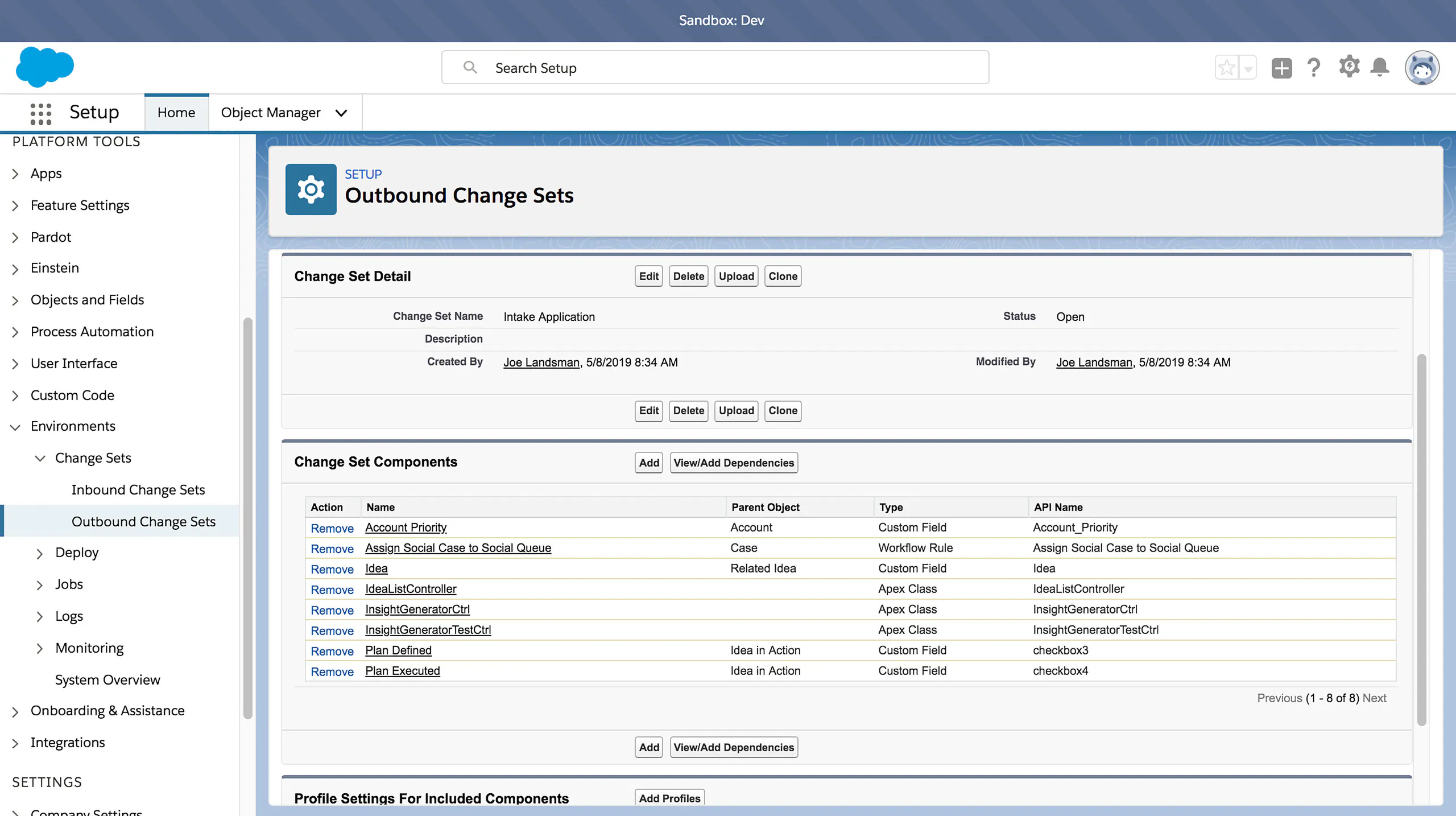The image size is (1456, 816).
Task: Click the bottom View/Add Dependencies button
Action: (734, 748)
